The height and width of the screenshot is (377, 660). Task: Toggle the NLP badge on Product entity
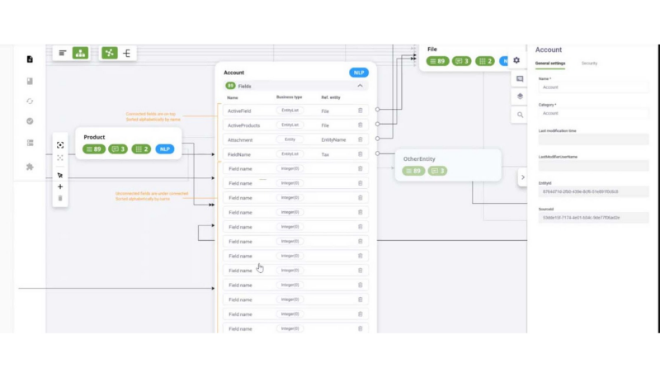(x=165, y=149)
